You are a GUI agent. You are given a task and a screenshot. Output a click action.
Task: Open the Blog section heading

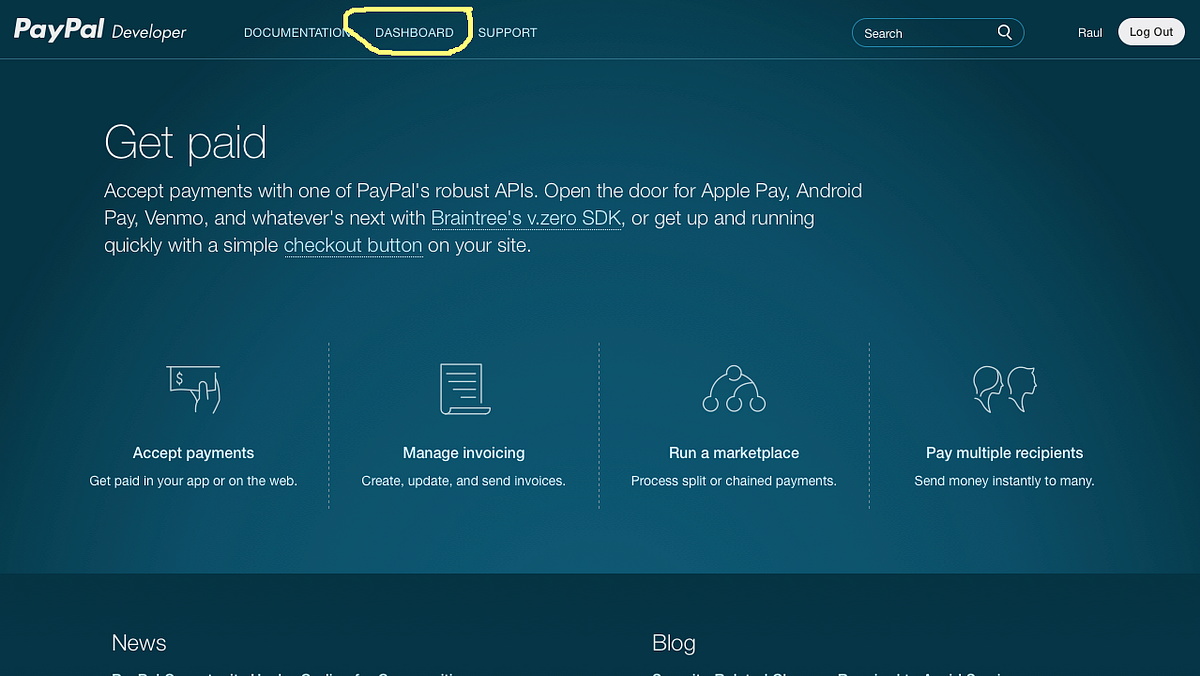tap(673, 643)
